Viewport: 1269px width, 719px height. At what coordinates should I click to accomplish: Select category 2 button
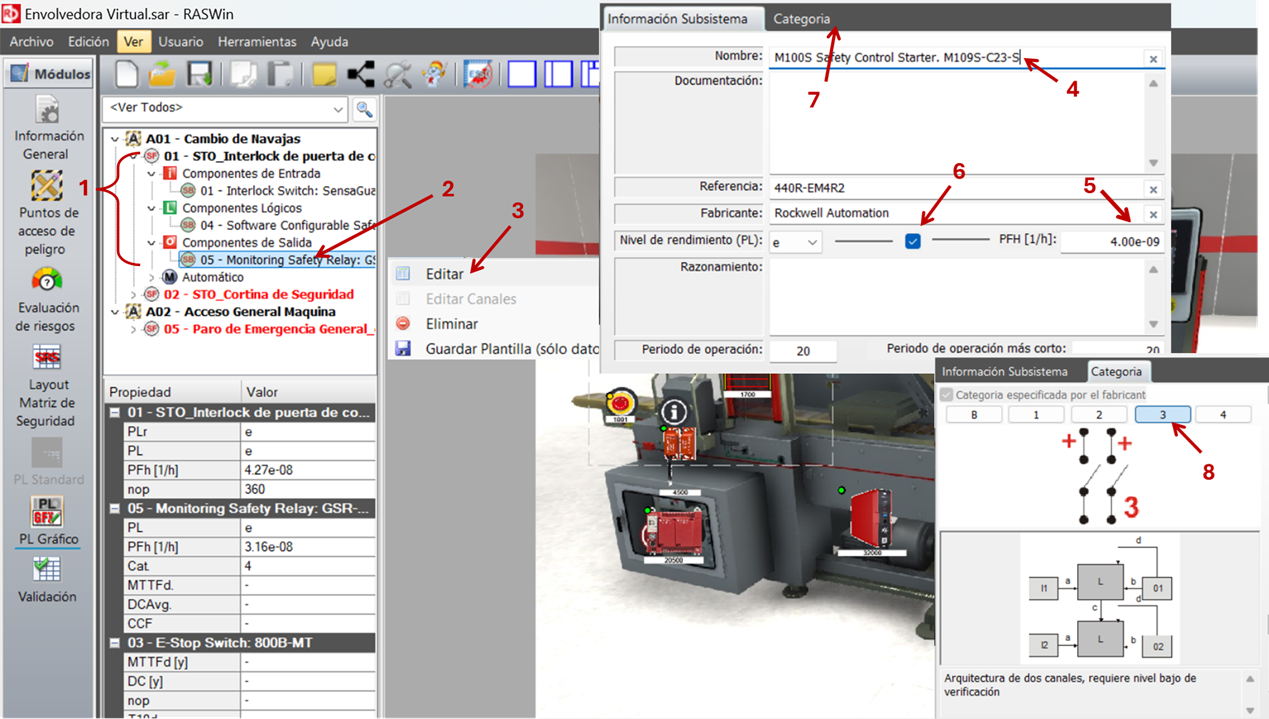(x=1099, y=414)
